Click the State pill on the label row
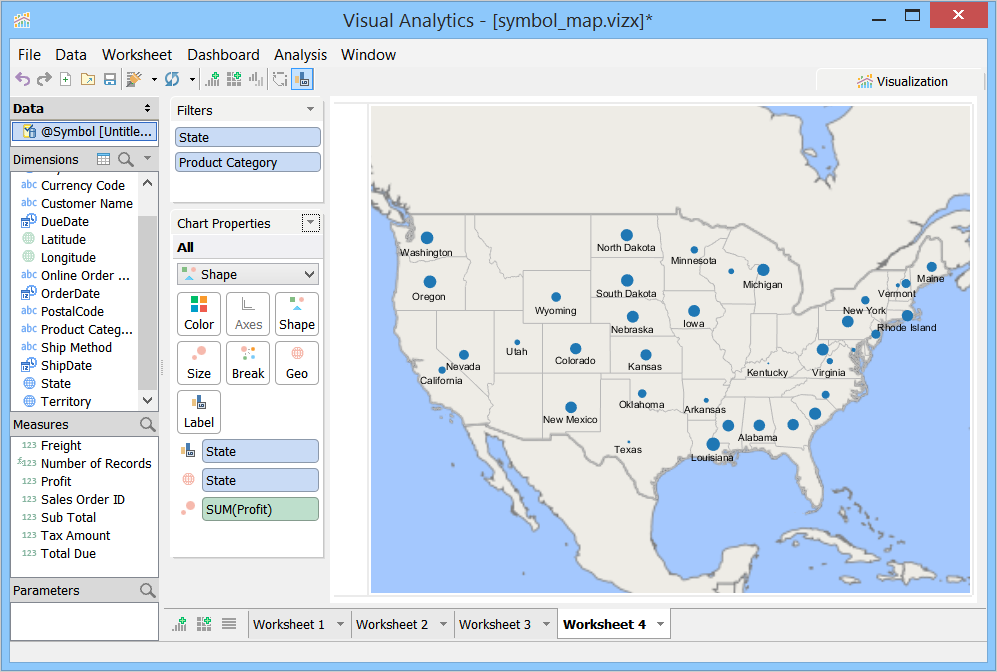This screenshot has height=672, width=997. 260,451
